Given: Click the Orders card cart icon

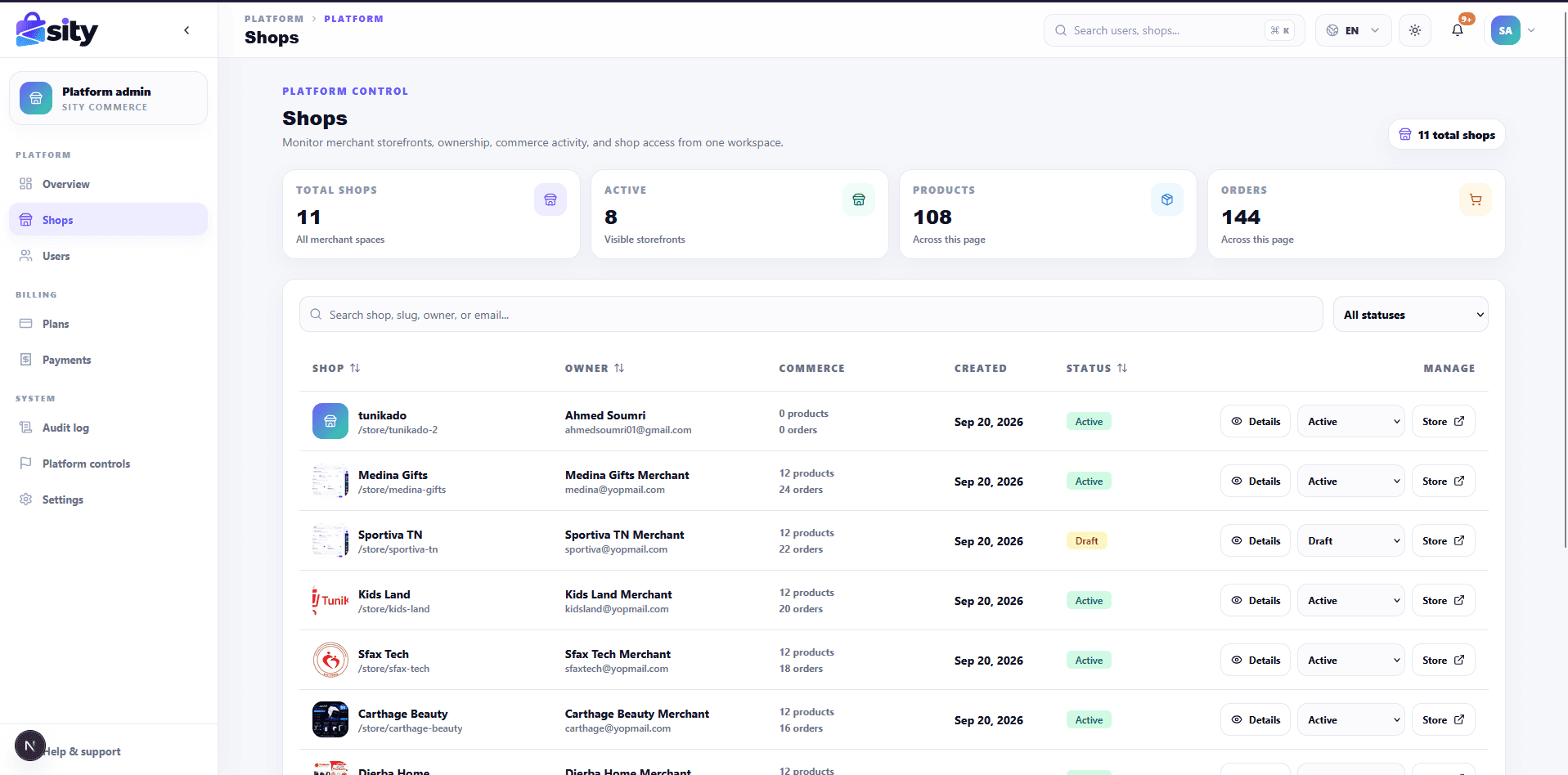Looking at the screenshot, I should pyautogui.click(x=1476, y=199).
